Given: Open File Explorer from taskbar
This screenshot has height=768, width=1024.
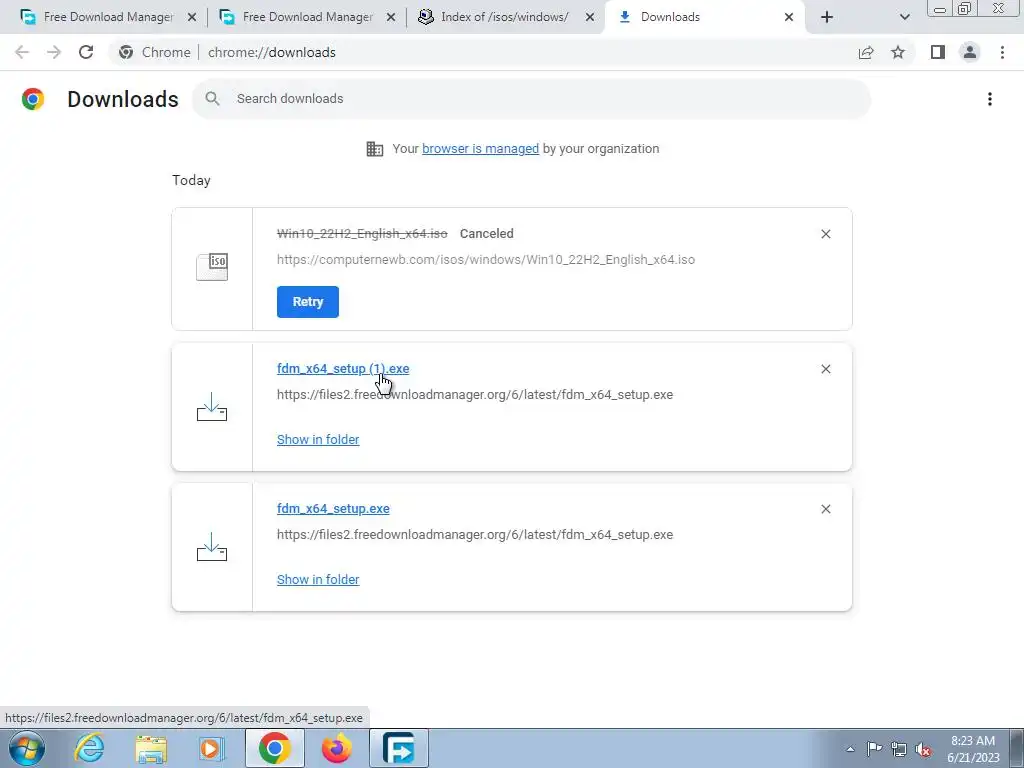Looking at the screenshot, I should pos(151,748).
